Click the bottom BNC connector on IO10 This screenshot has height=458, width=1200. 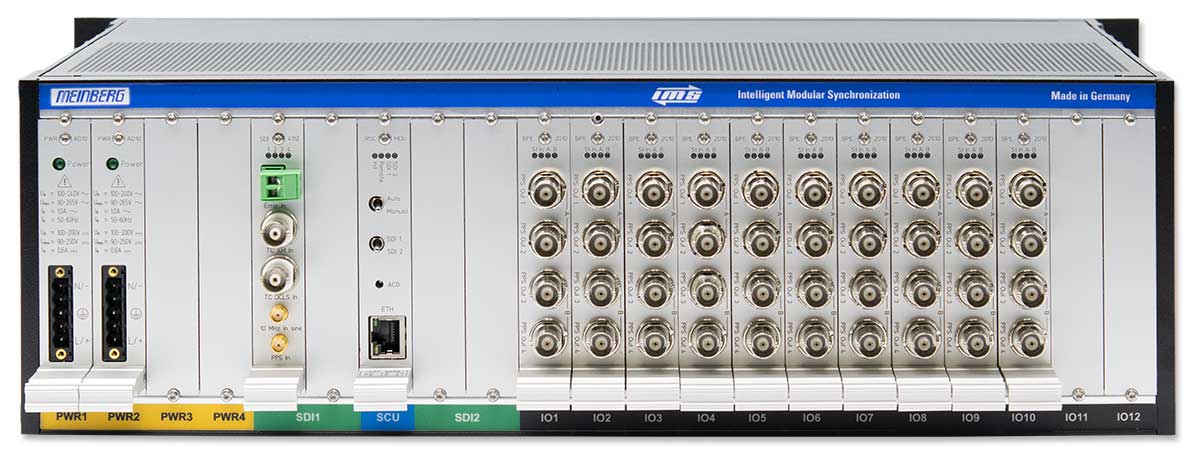(x=1028, y=337)
